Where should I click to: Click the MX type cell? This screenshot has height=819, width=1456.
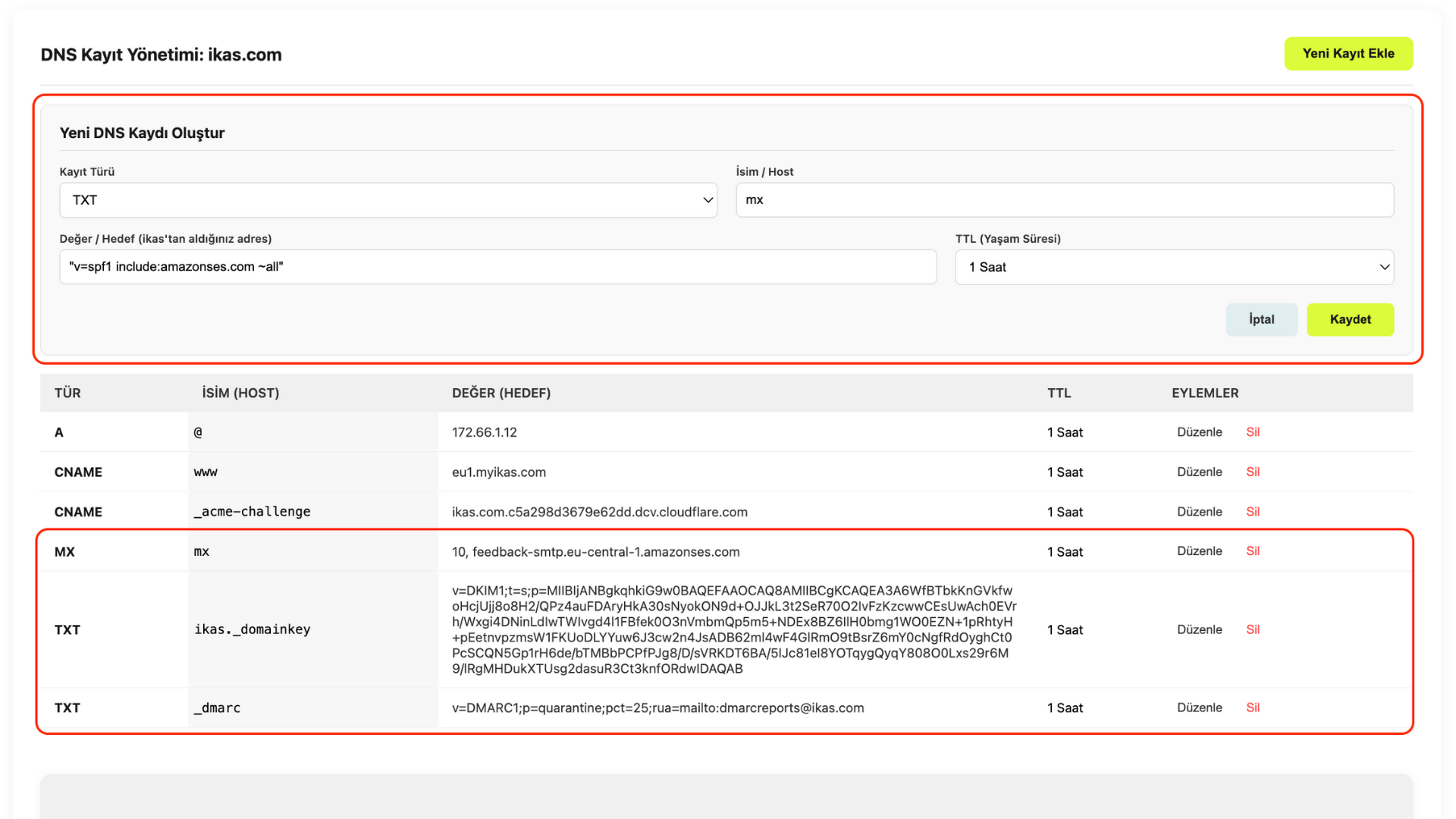coord(64,552)
